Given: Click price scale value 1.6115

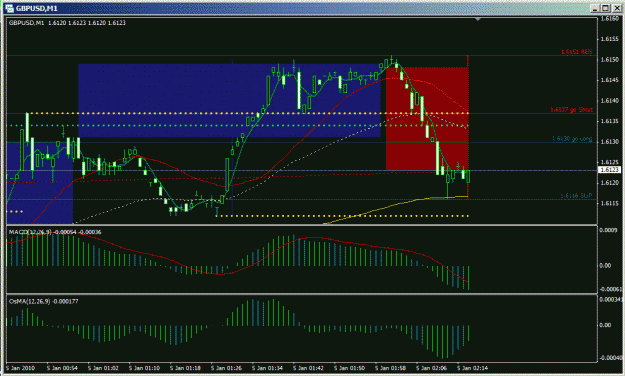Looking at the screenshot, I should 610,203.
